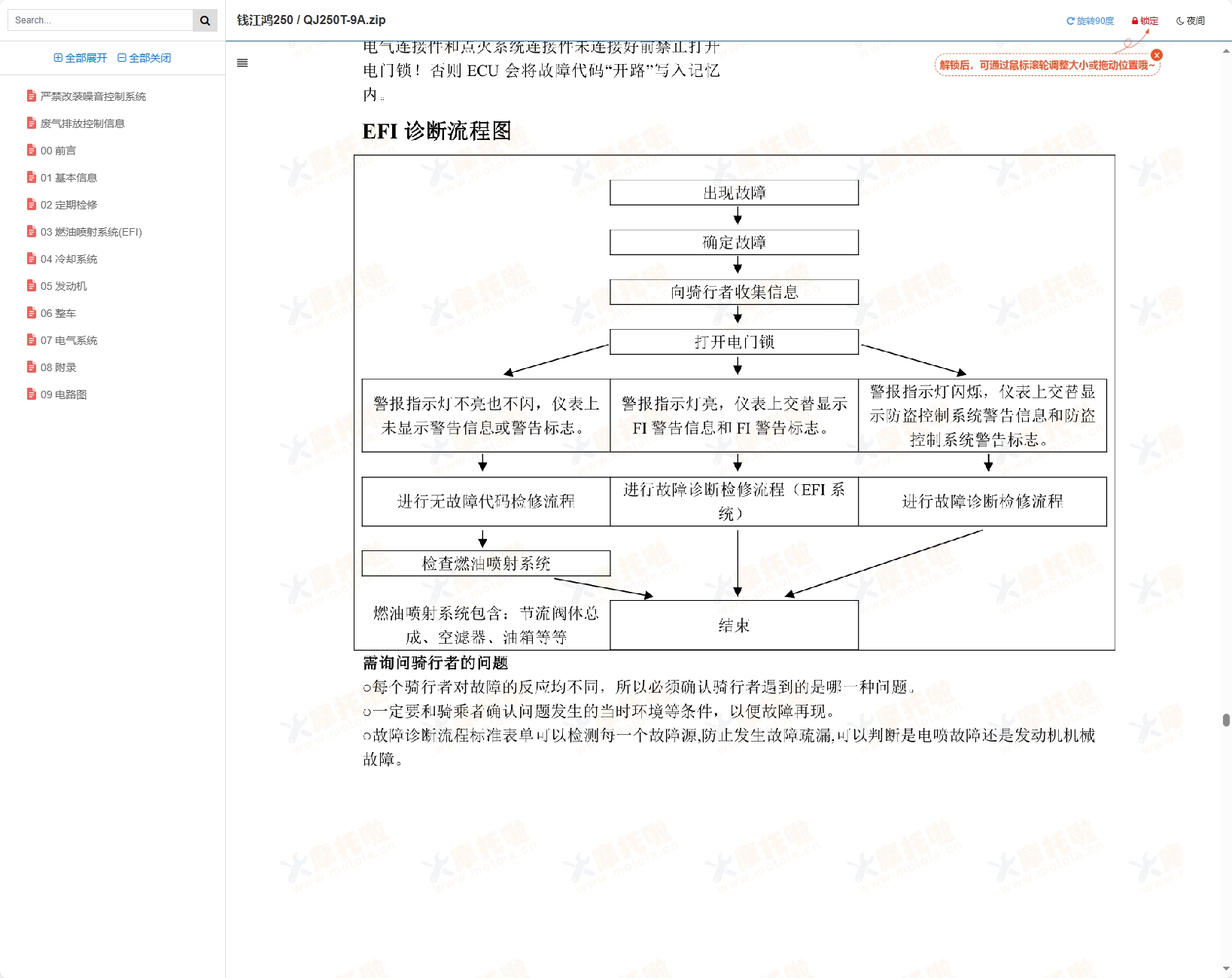
Task: Click file icon beside 02 定期检修
Action: point(32,204)
